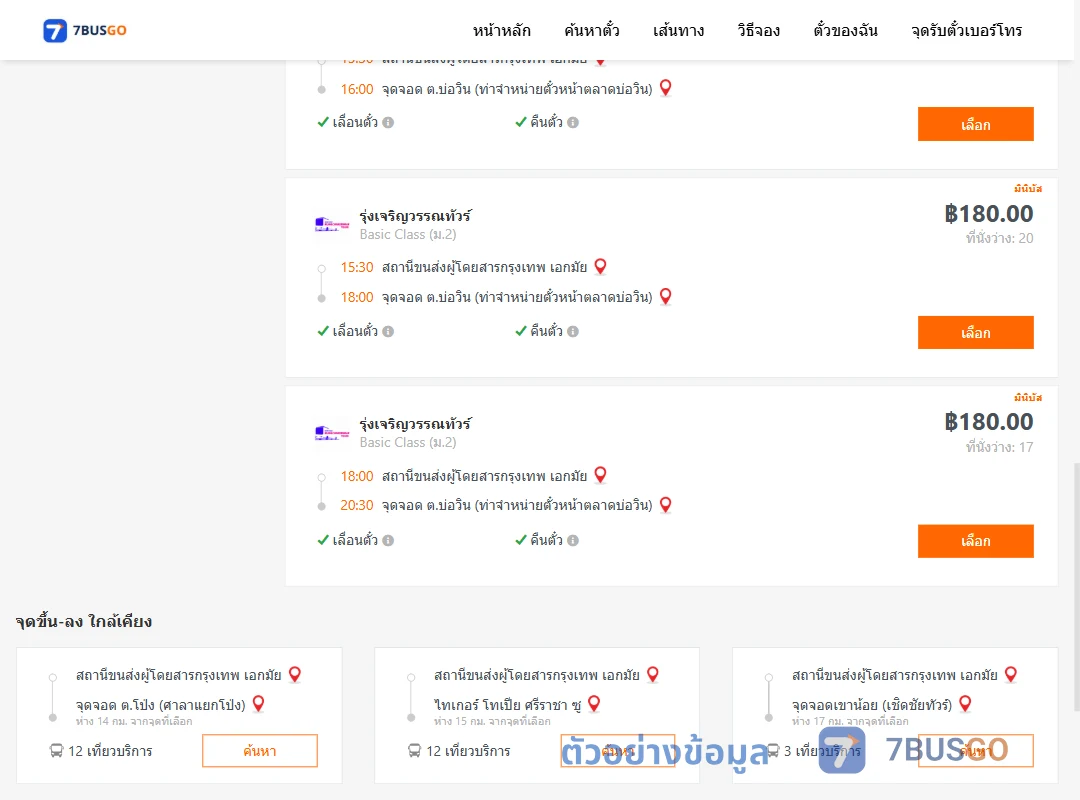Open the หน้าหลัก menu item

501,30
